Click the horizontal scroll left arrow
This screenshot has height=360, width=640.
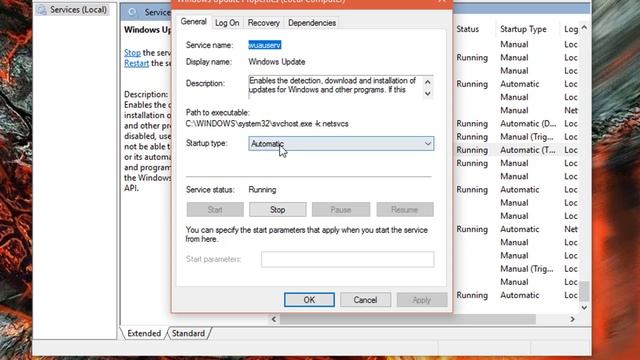click(x=274, y=319)
